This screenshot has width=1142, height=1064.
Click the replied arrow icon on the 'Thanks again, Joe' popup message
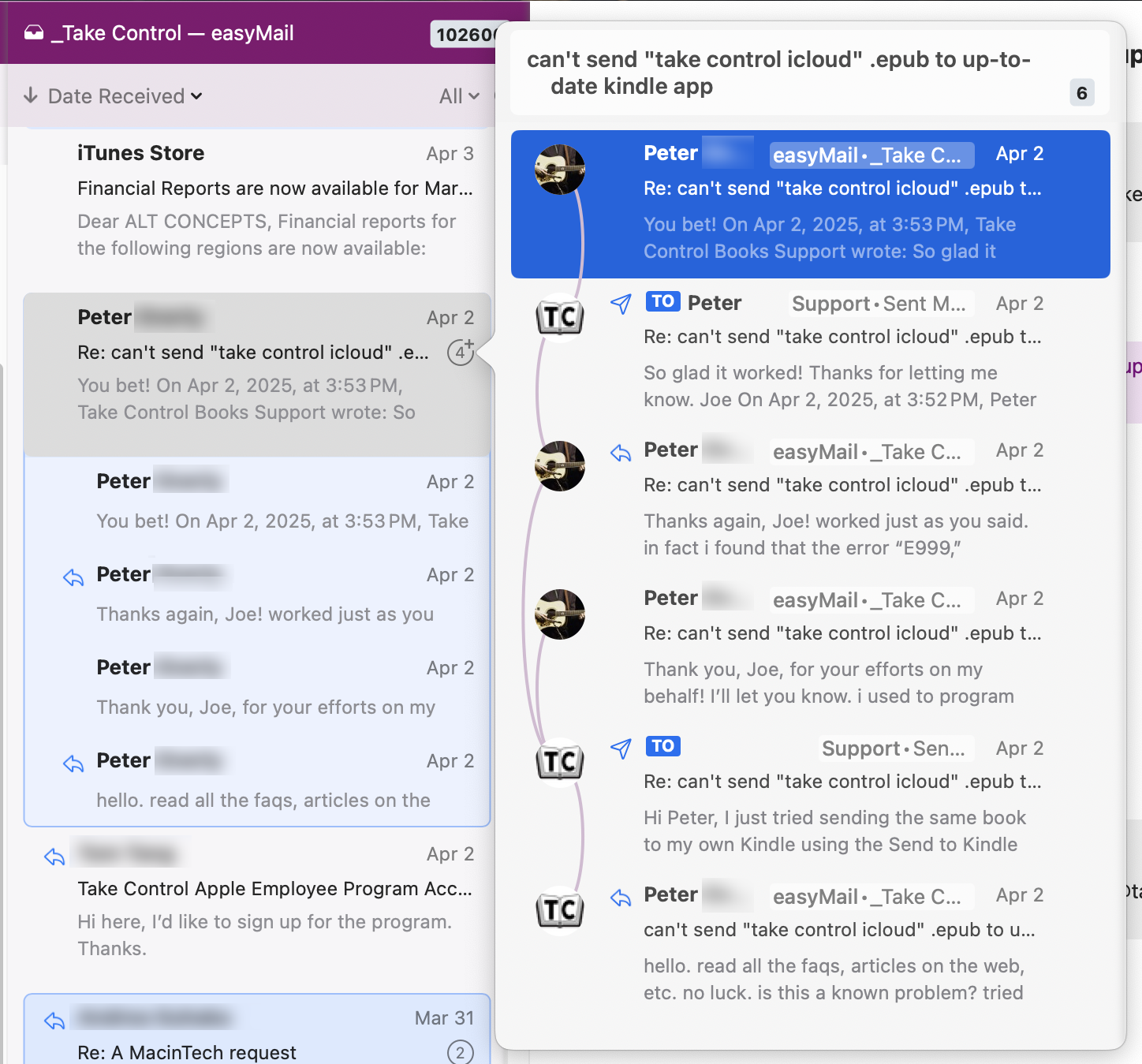pyautogui.click(x=621, y=452)
